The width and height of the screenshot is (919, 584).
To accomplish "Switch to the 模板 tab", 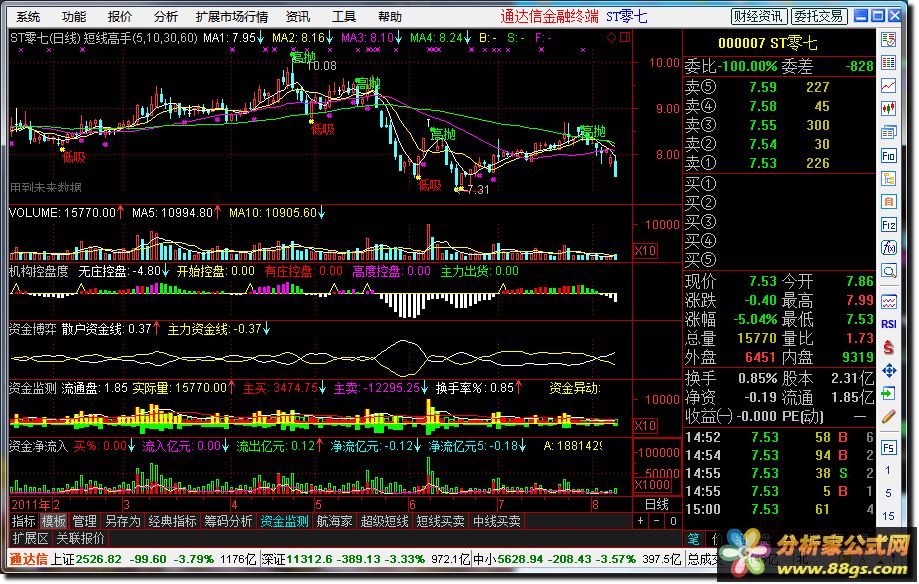I will [54, 521].
